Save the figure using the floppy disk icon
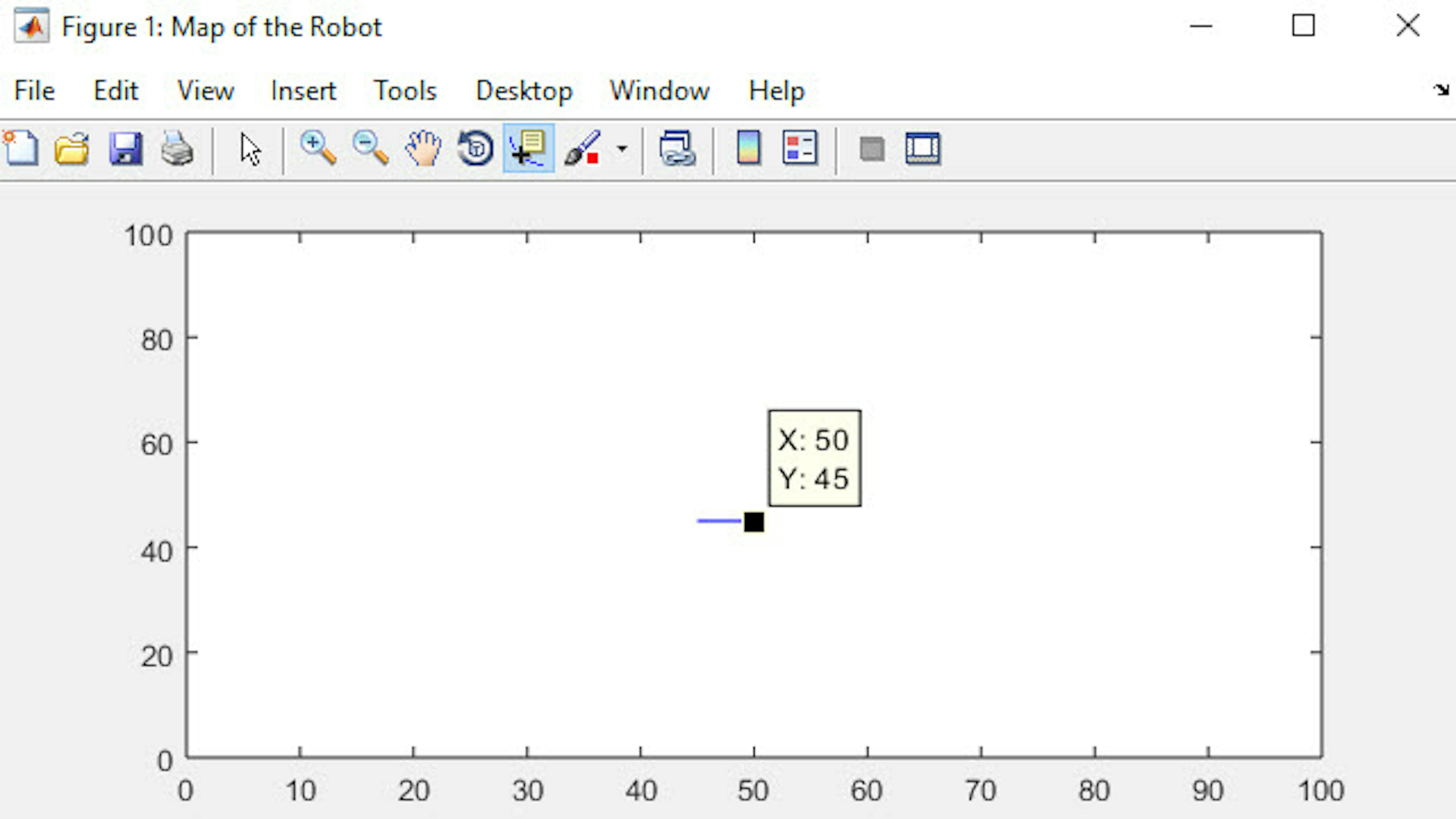The width and height of the screenshot is (1456, 819). click(125, 149)
